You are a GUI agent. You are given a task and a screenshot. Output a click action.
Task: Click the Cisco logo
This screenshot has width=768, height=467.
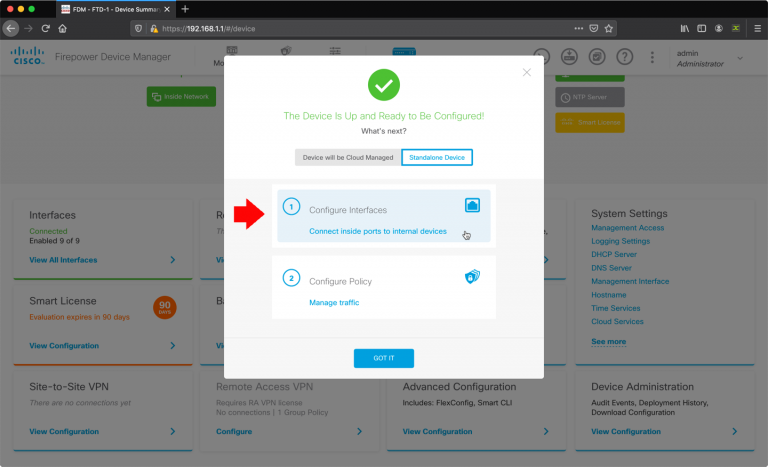27,56
